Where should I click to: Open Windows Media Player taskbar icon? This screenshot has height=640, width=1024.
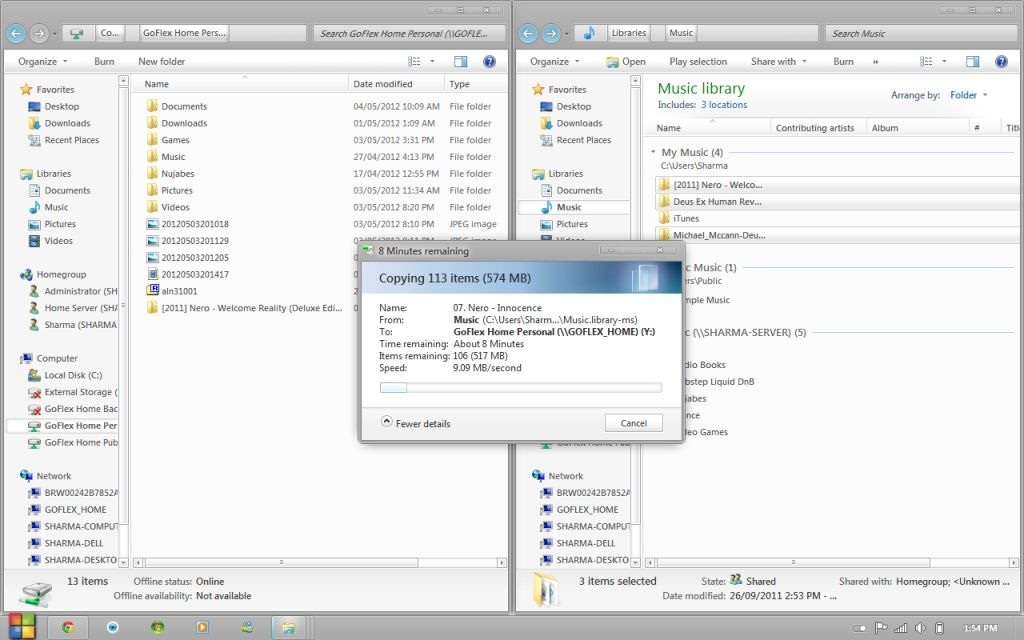[202, 628]
